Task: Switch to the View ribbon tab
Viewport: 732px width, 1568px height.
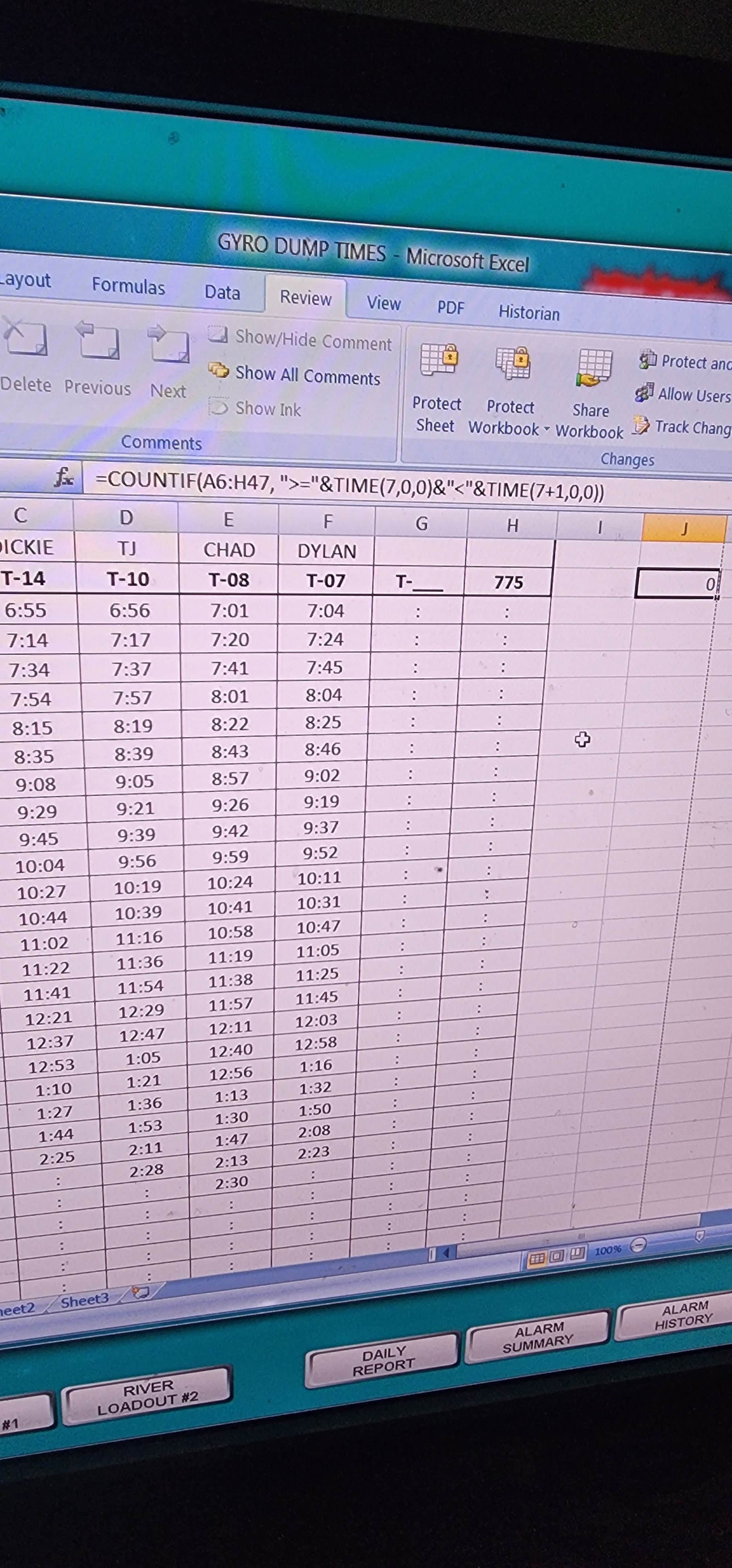Action: point(383,303)
